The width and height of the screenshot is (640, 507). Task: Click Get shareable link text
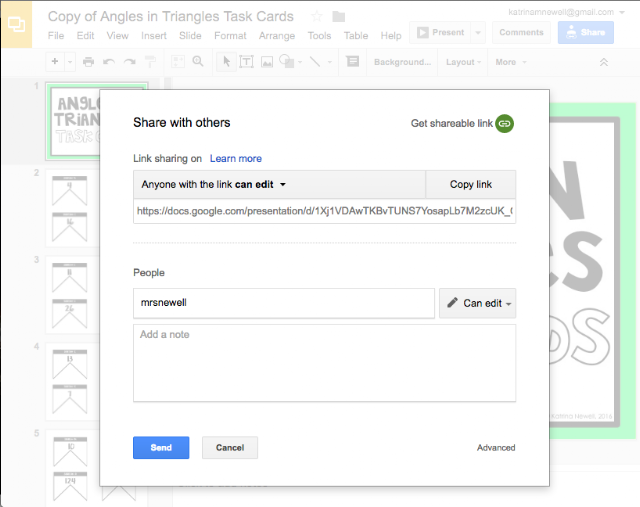tap(451, 123)
